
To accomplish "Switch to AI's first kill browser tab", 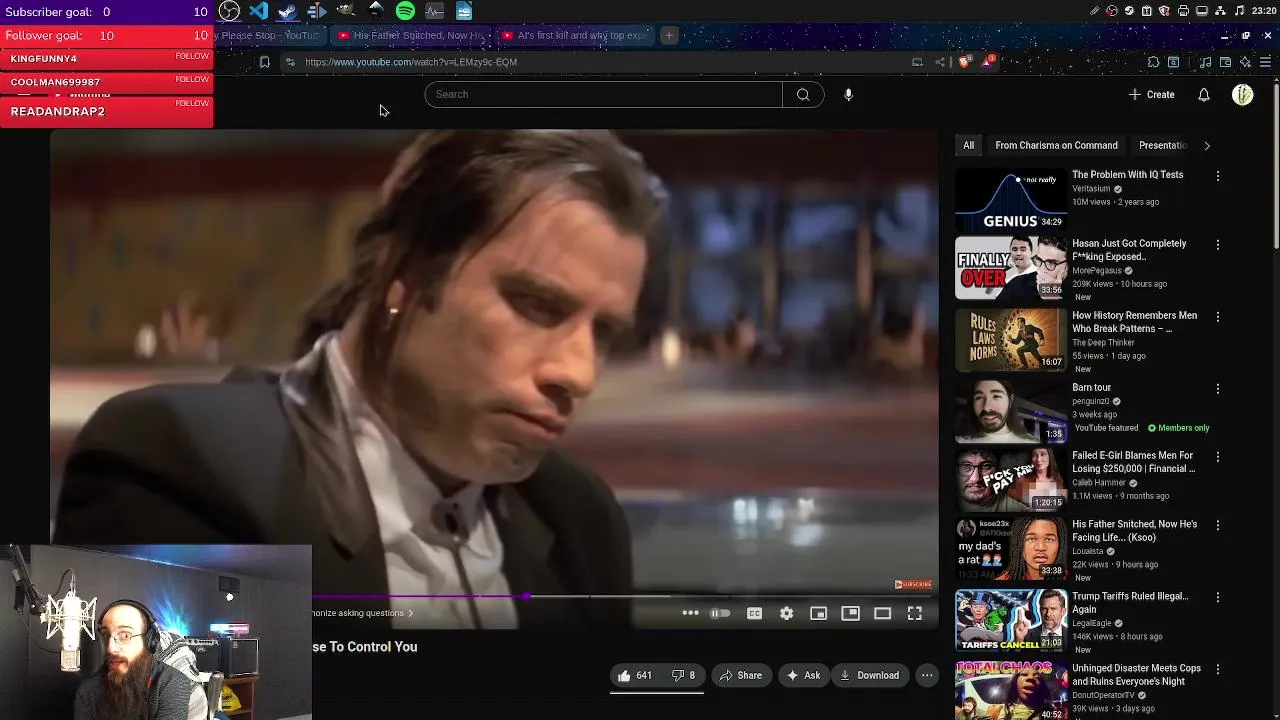I will tap(574, 35).
